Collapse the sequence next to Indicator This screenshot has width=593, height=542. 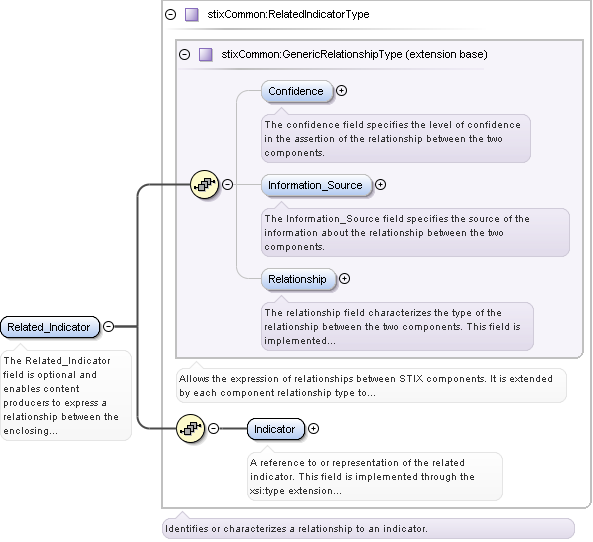(214, 429)
